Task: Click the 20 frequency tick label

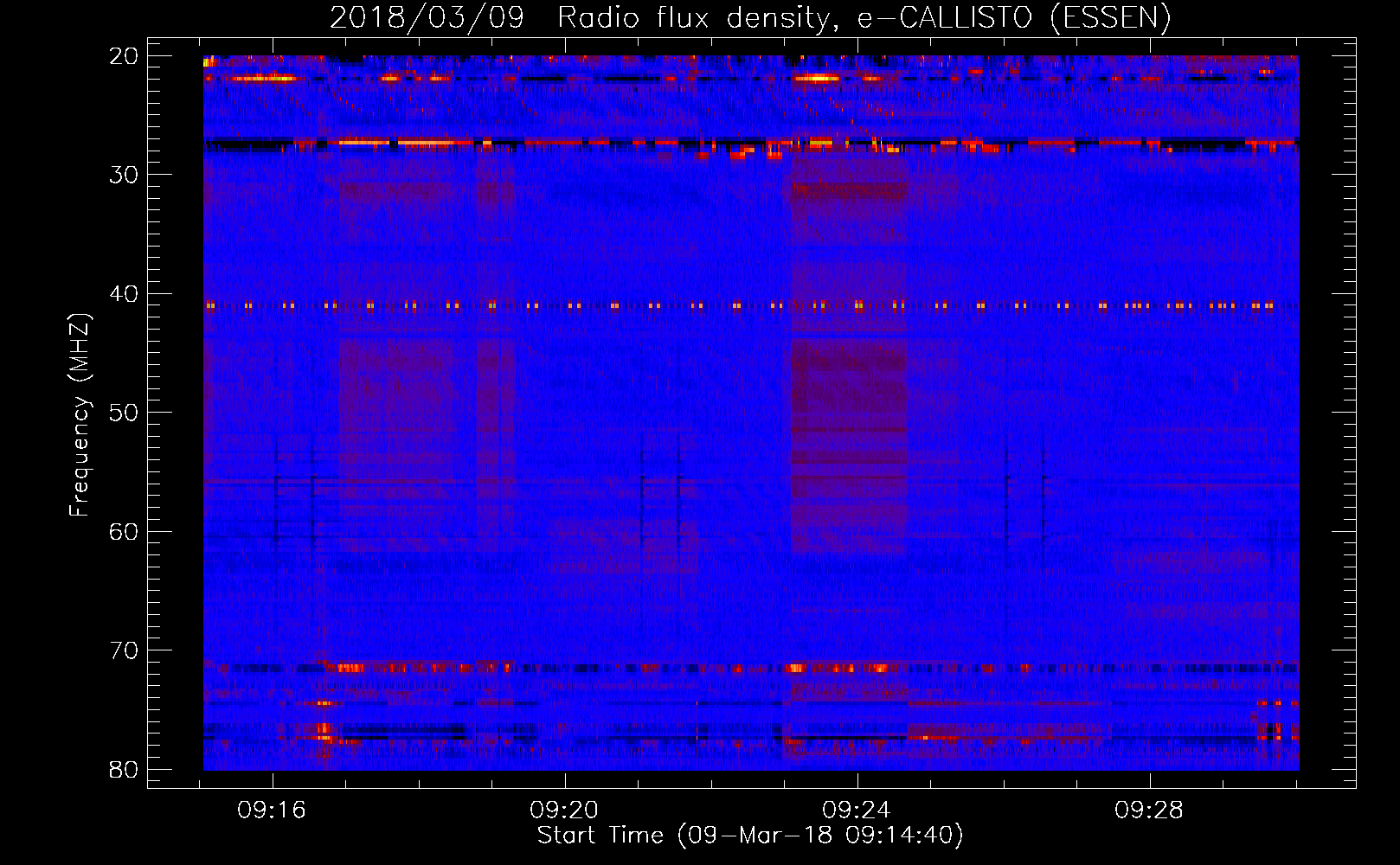Action: (x=124, y=56)
